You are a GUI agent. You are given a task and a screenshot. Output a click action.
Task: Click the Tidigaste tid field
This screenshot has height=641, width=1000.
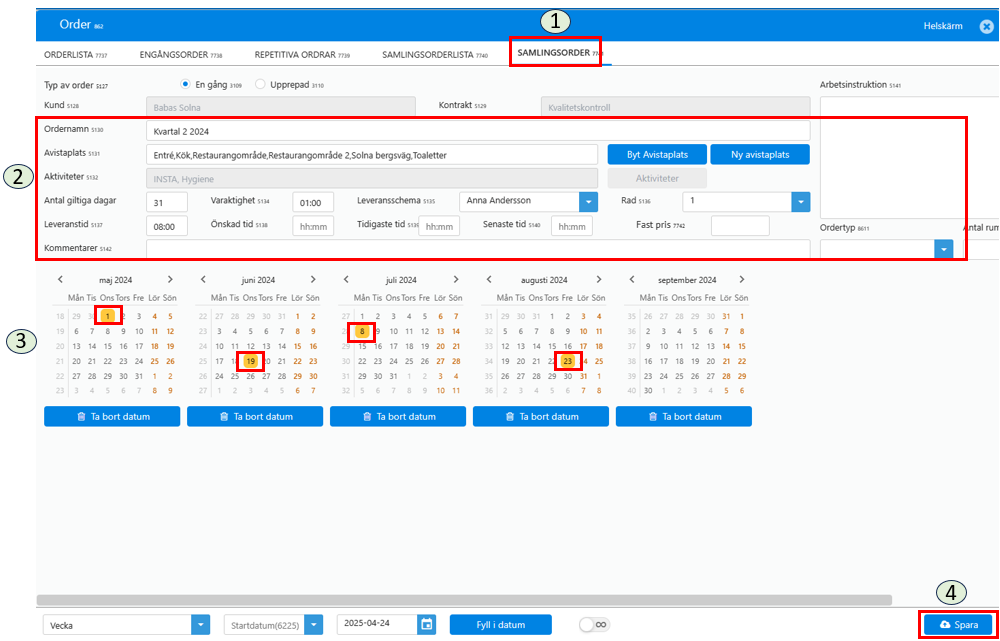(439, 226)
